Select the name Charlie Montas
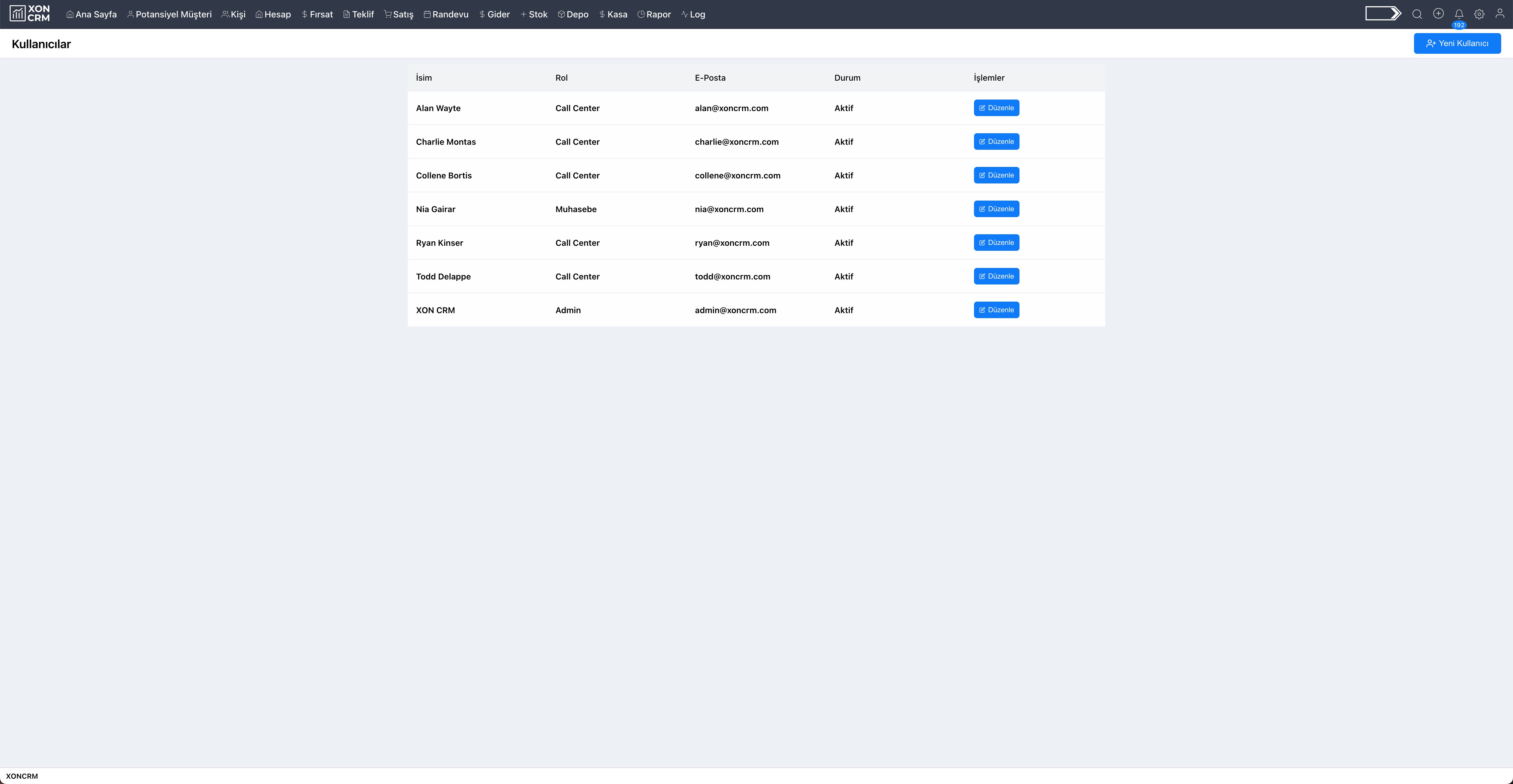The height and width of the screenshot is (784, 1513). click(446, 141)
